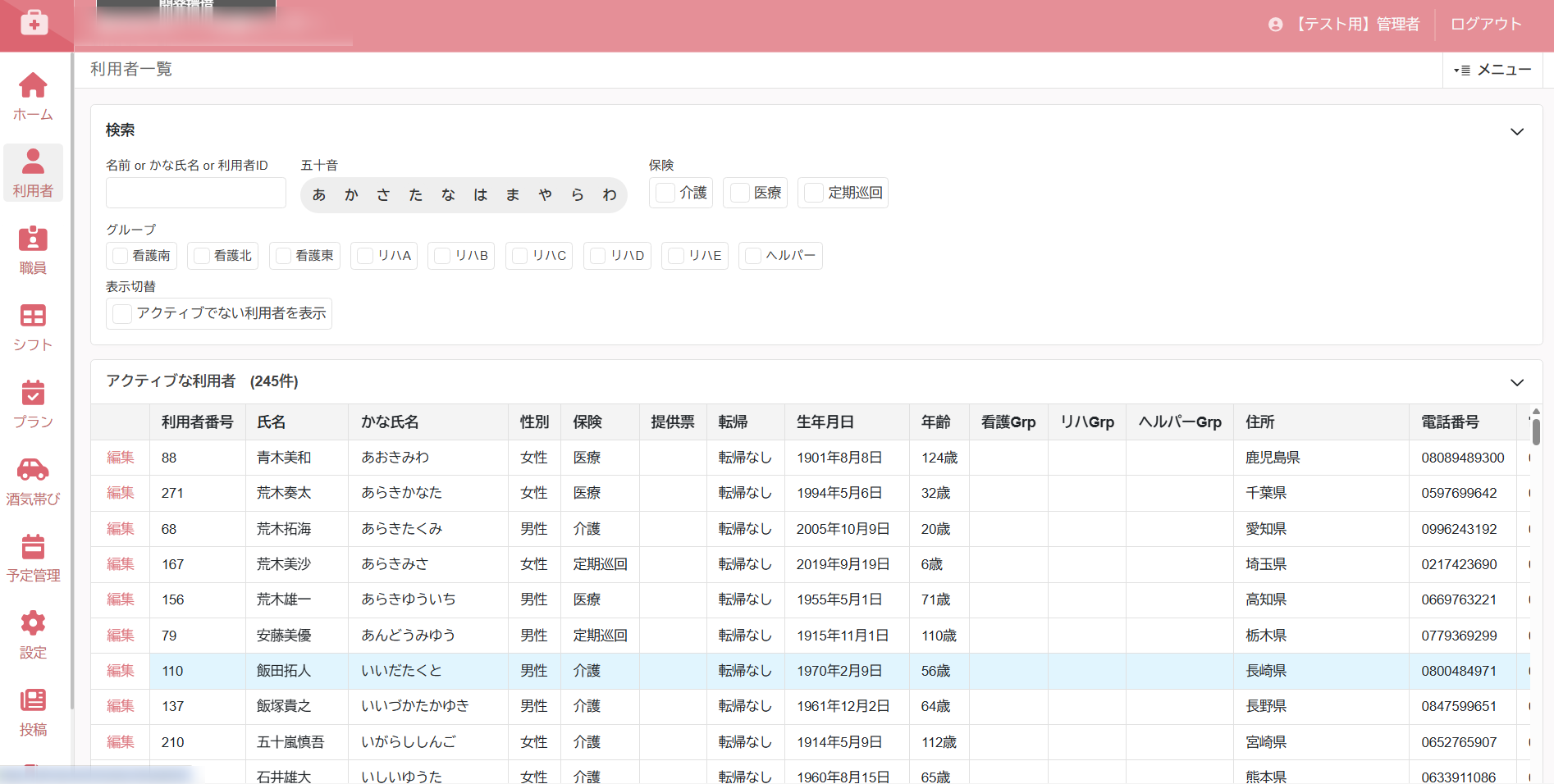Click 編集 for 青木美和

(x=121, y=458)
